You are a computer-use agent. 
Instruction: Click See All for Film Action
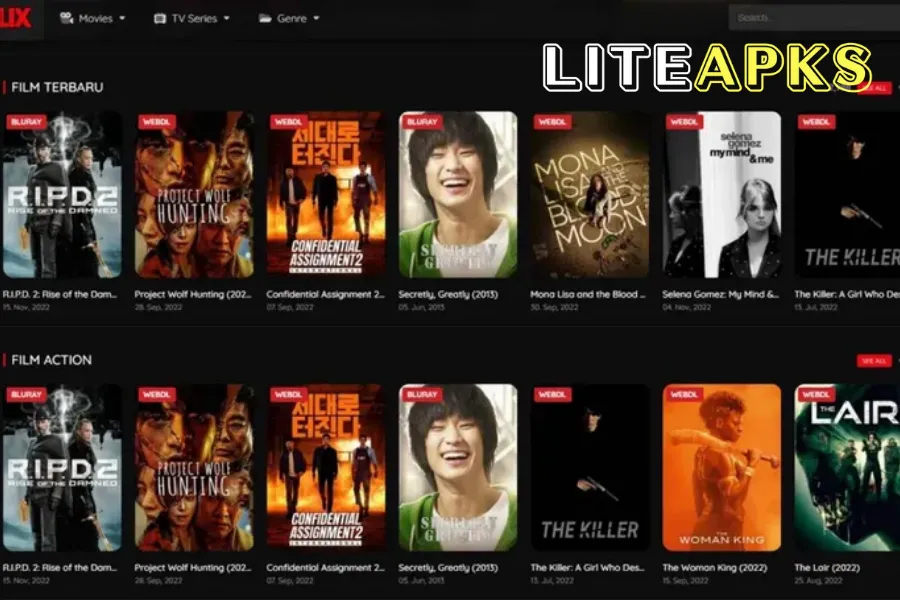874,361
